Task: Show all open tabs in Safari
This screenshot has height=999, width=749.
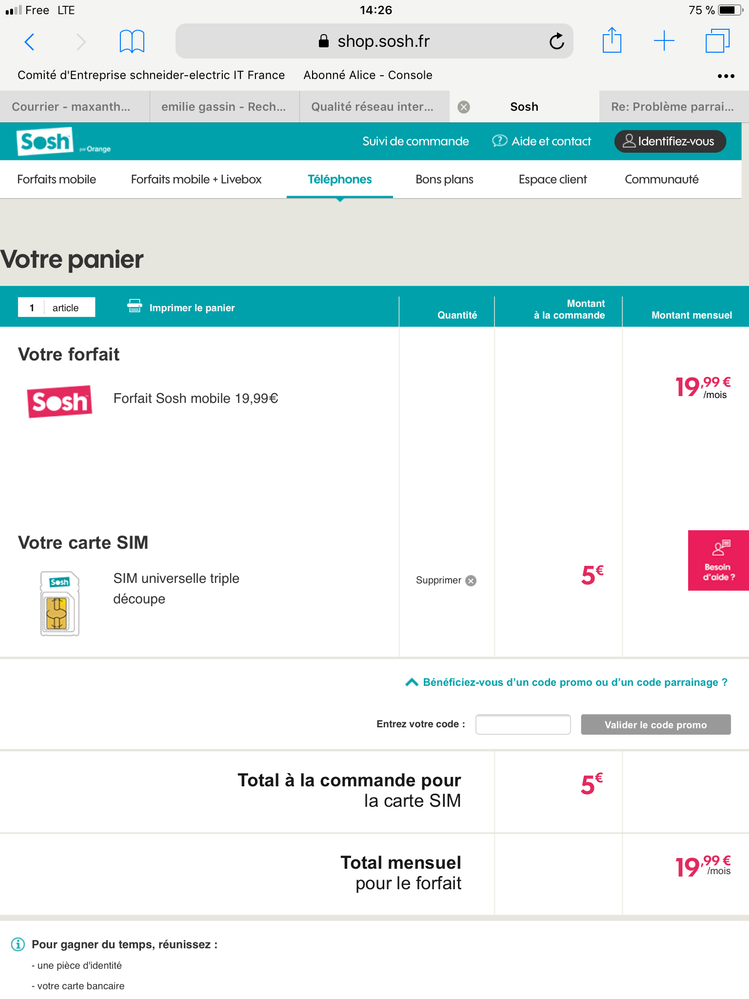Action: click(x=717, y=41)
